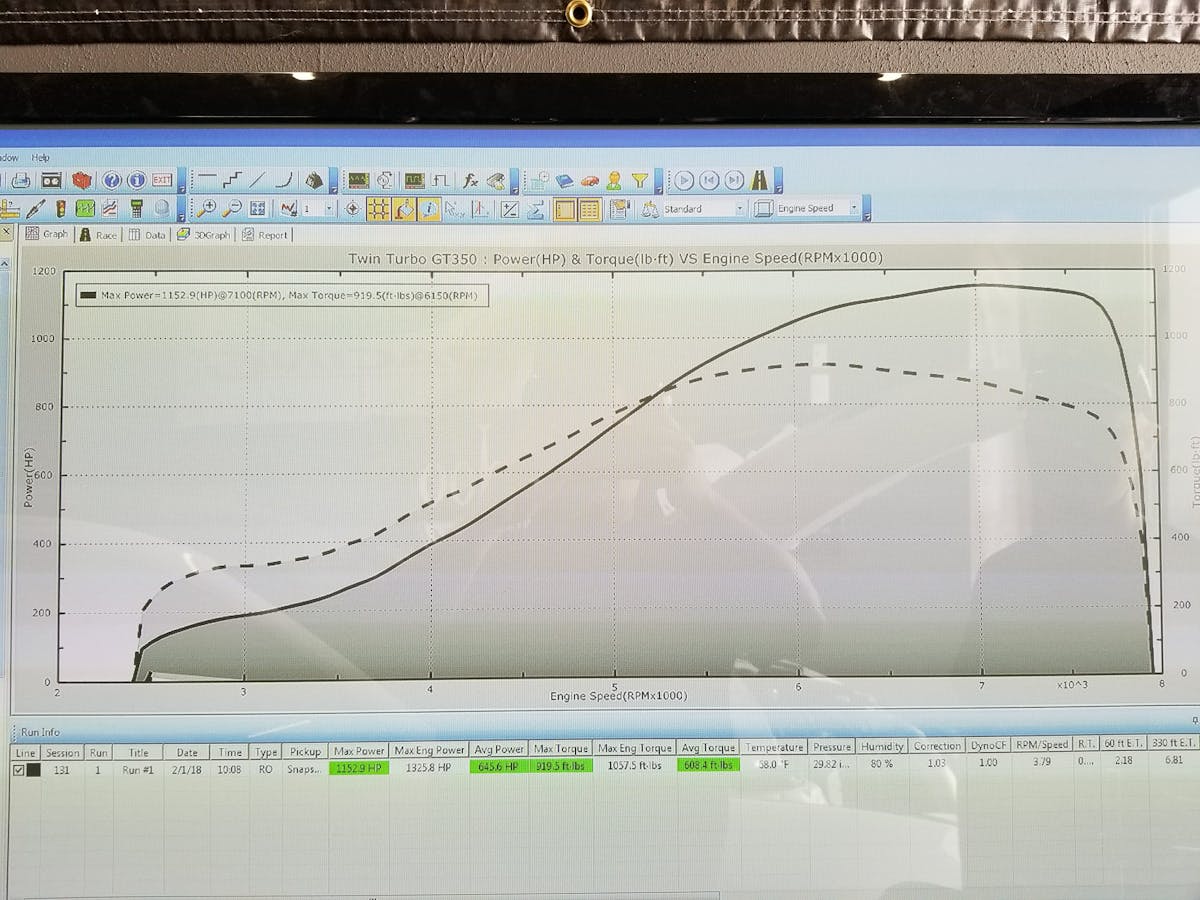Click the fx math function icon
The height and width of the screenshot is (900, 1200).
(469, 181)
